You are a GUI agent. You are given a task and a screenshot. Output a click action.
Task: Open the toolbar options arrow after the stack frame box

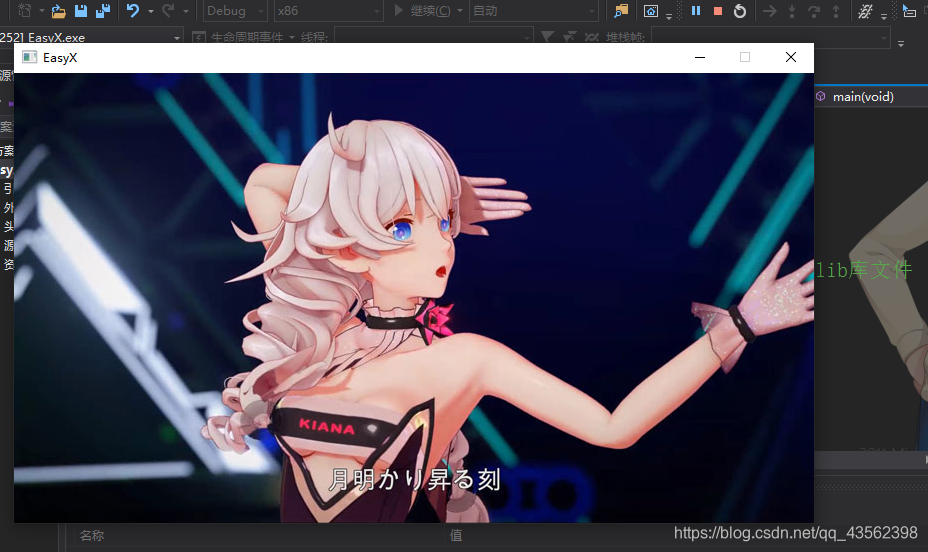pos(901,43)
